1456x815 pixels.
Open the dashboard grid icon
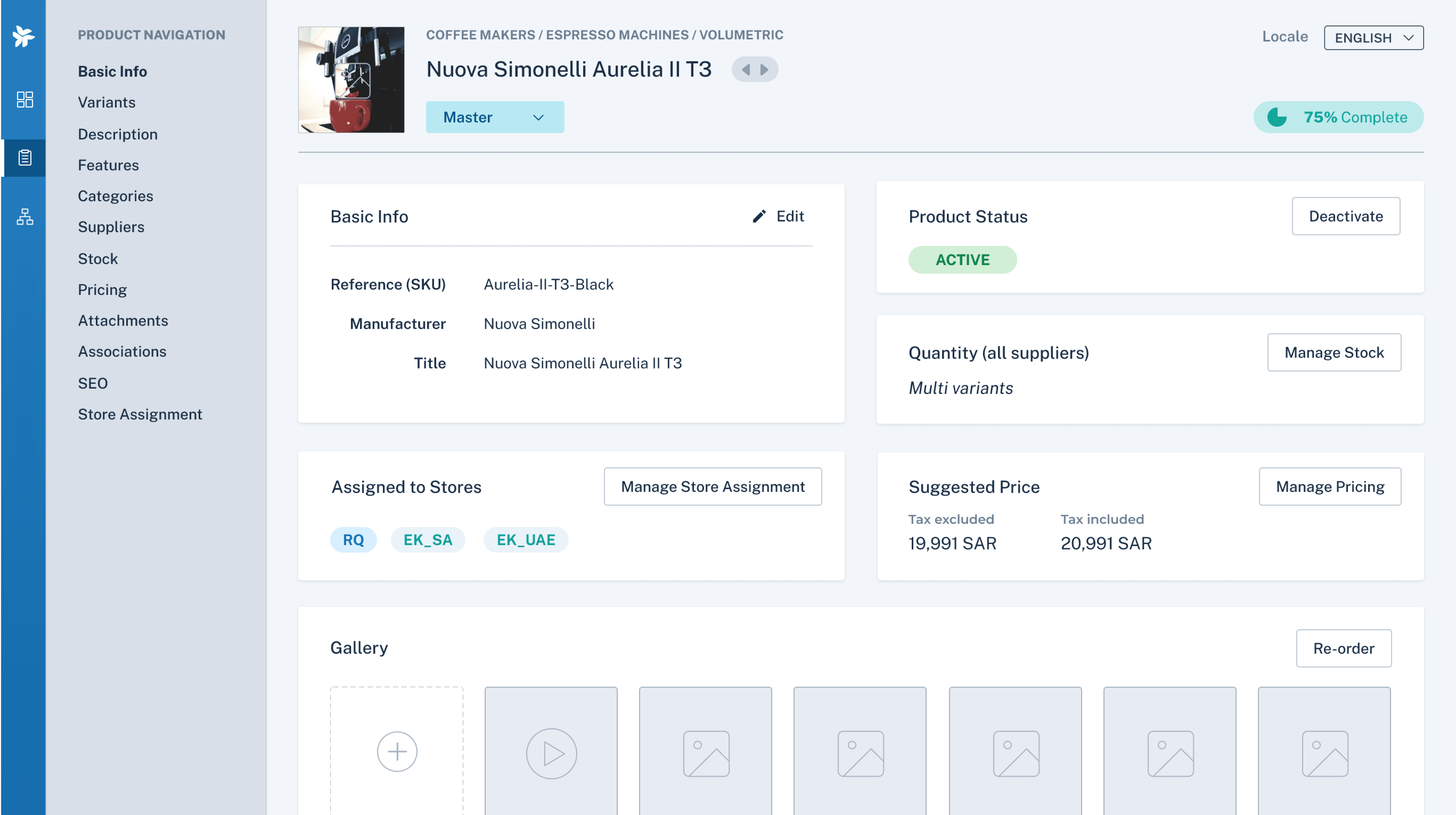tap(24, 99)
